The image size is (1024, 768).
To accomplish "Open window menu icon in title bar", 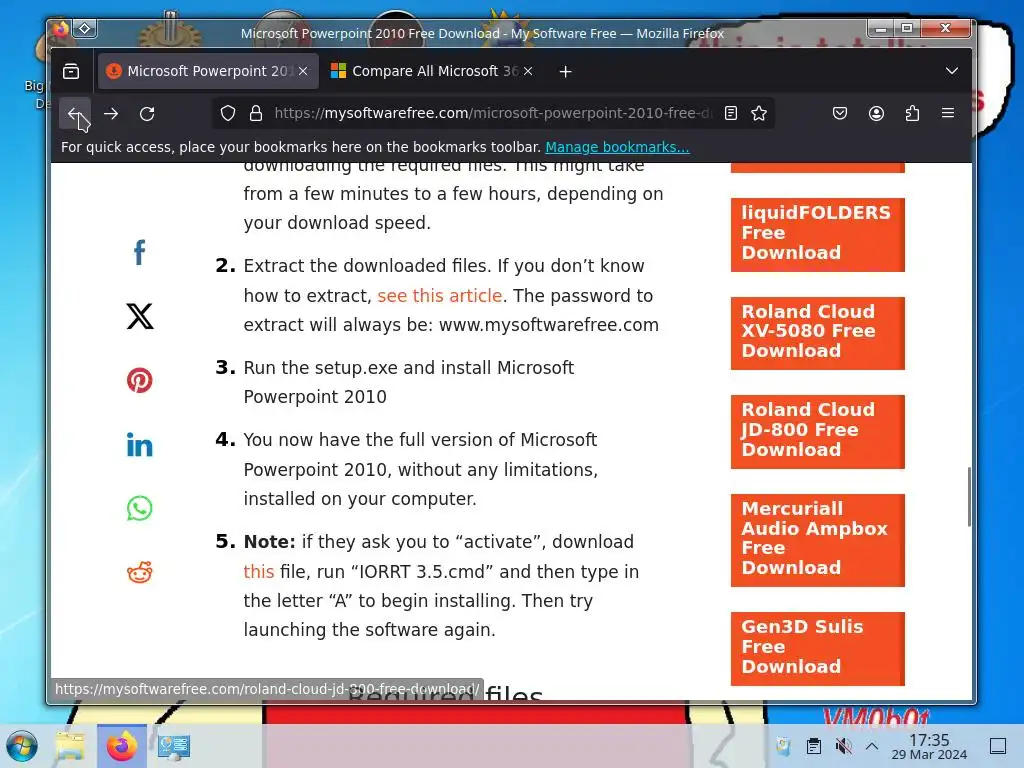I will (60, 29).
